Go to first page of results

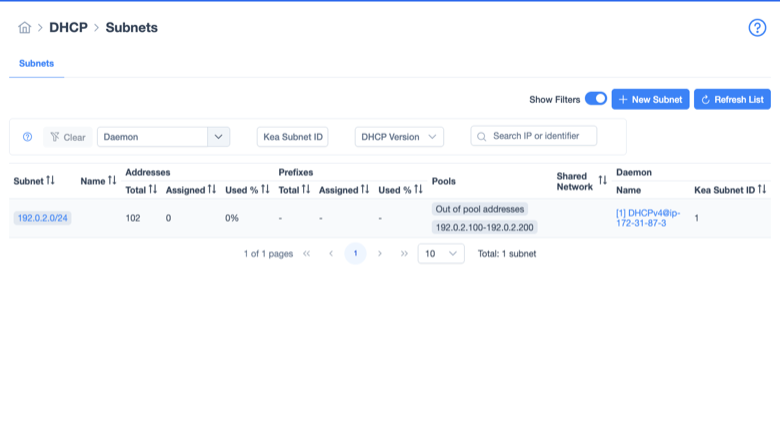point(306,254)
